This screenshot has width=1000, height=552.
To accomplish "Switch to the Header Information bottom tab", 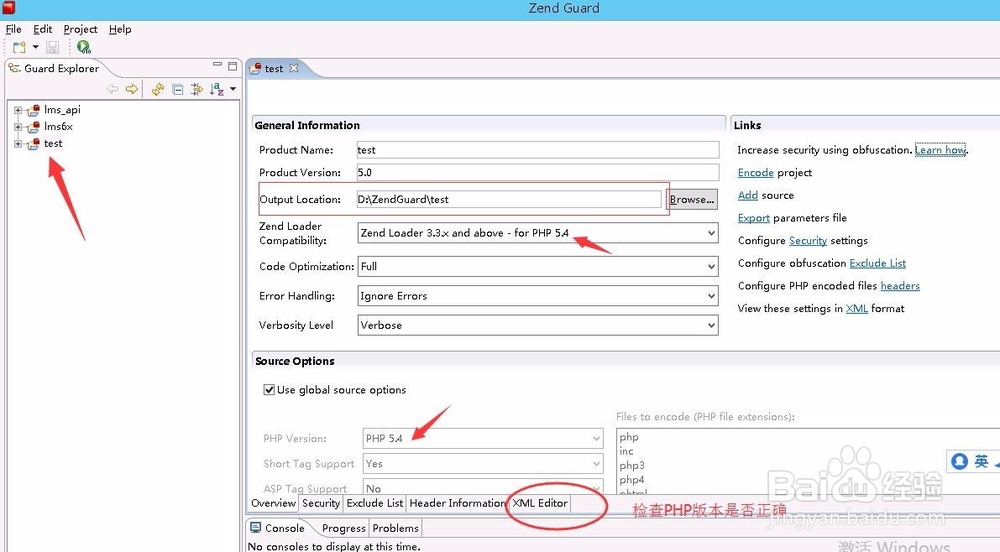I will click(x=457, y=503).
